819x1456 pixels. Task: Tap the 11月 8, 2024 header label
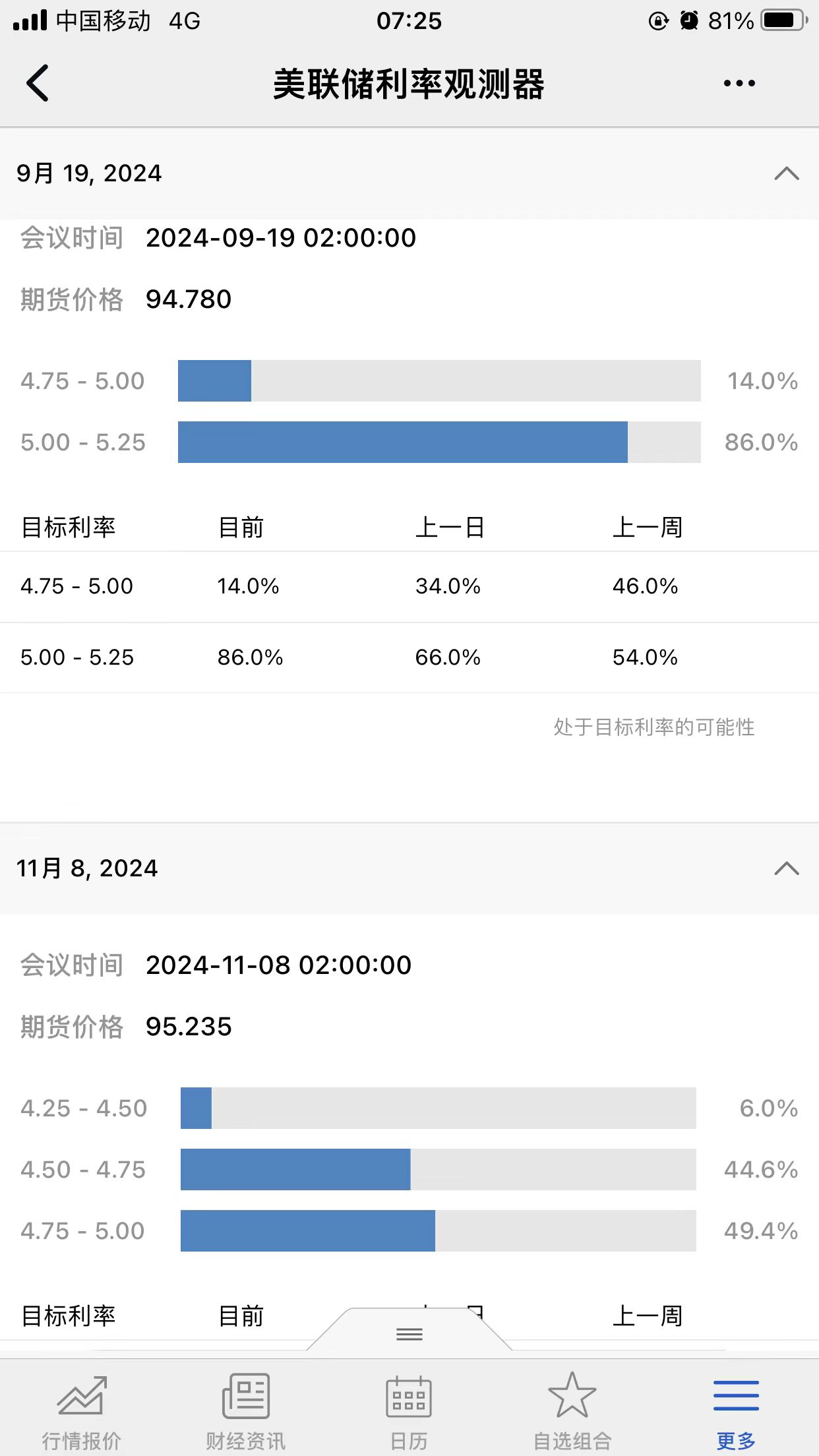pos(87,868)
